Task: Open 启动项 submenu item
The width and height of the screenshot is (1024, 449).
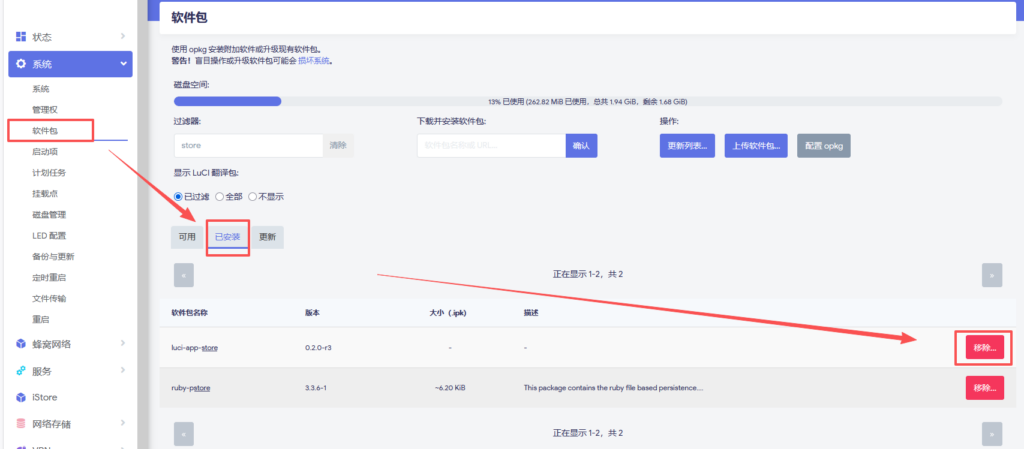Action: [x=45, y=151]
